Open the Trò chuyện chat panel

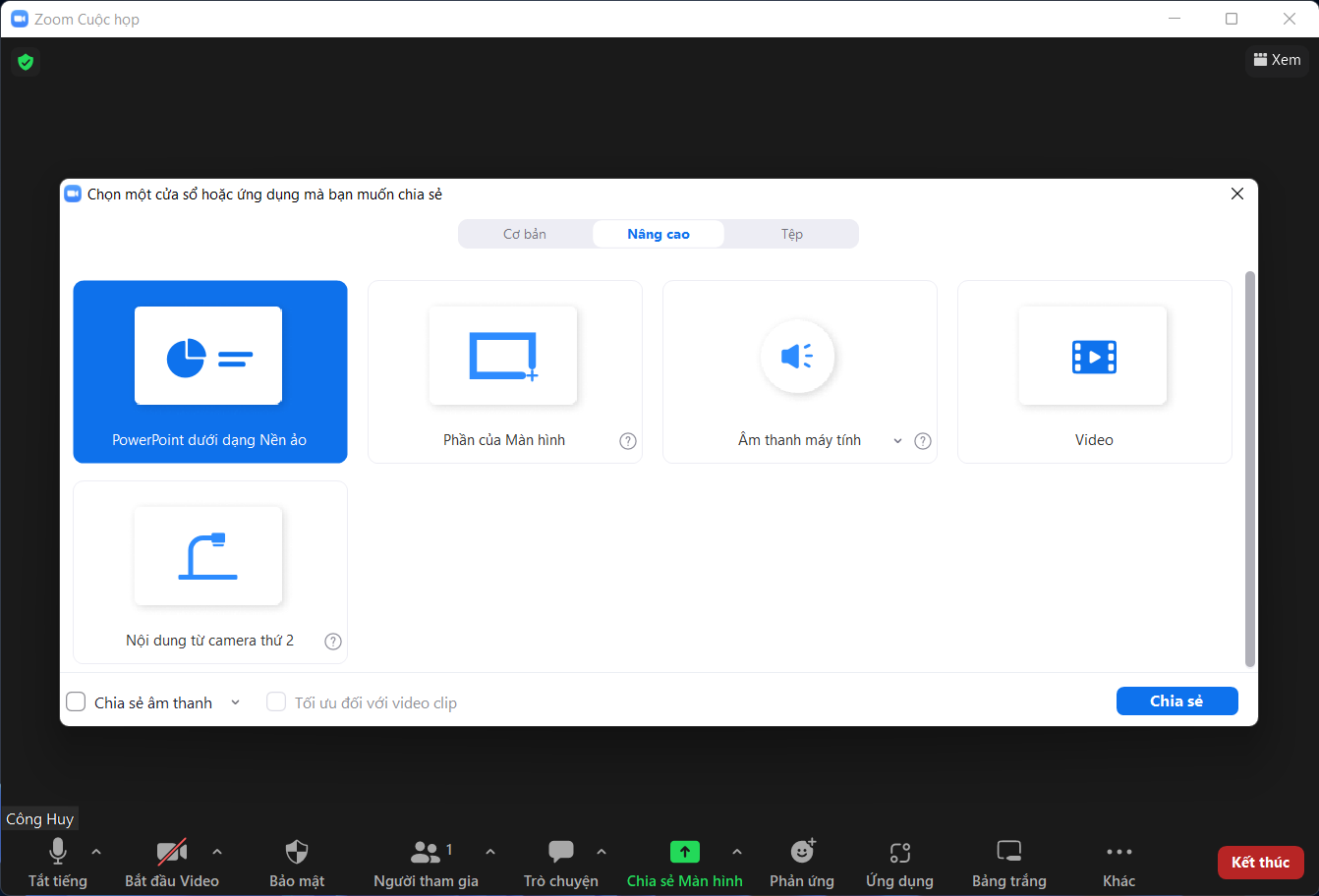tap(560, 862)
